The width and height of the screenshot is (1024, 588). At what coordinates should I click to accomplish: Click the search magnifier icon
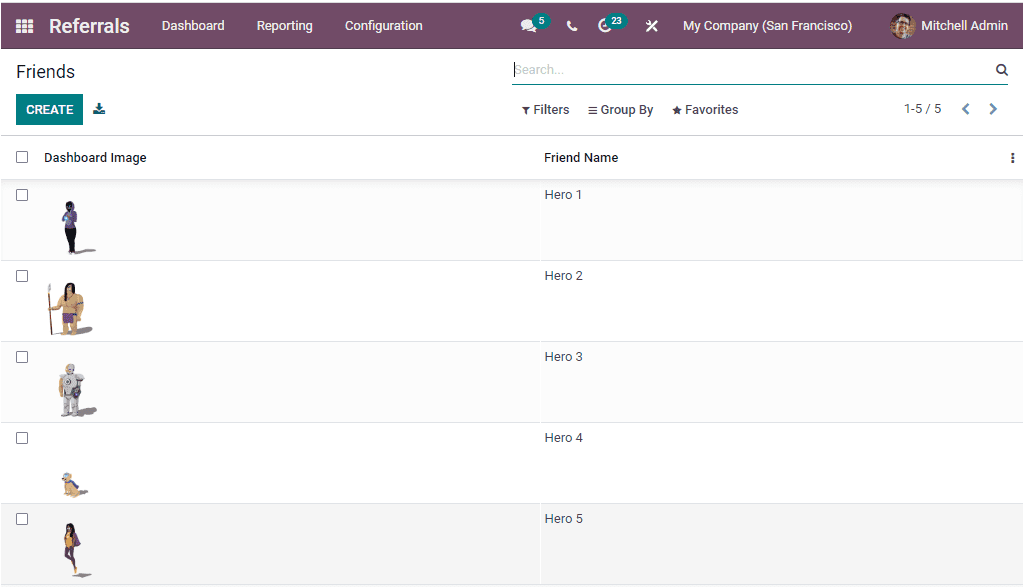click(x=1001, y=69)
